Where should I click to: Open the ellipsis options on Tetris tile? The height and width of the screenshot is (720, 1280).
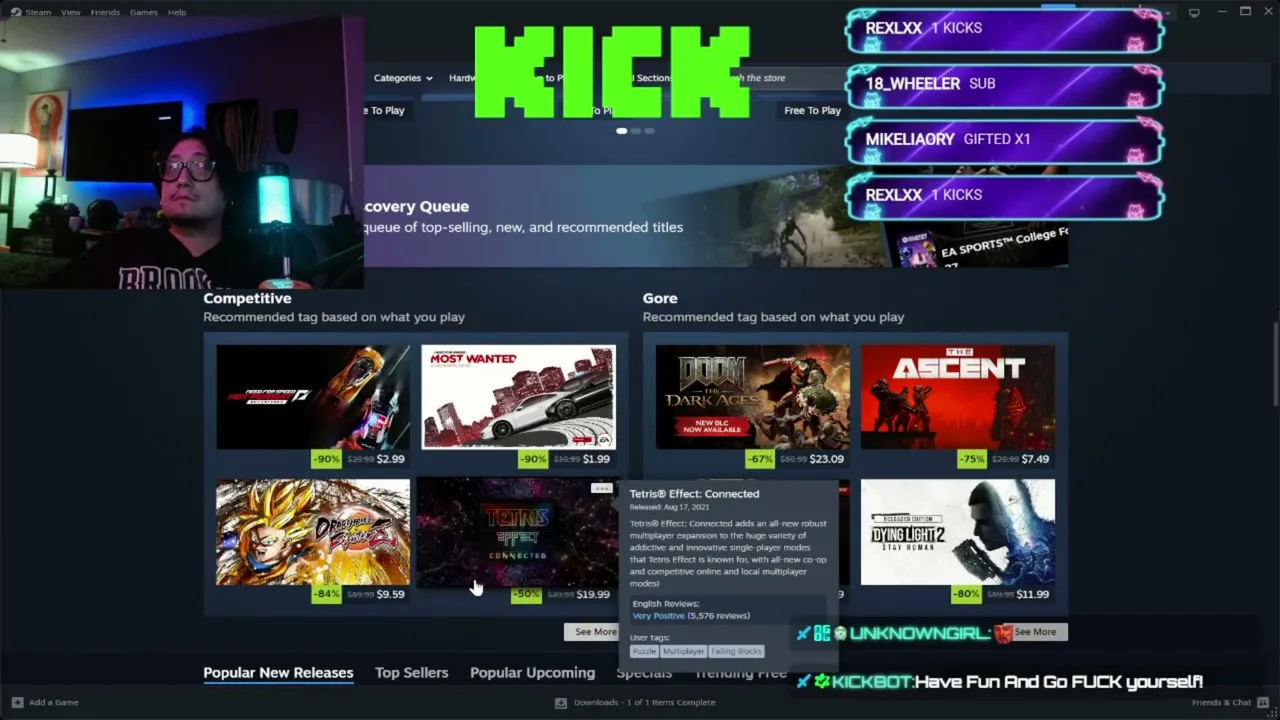tap(601, 488)
